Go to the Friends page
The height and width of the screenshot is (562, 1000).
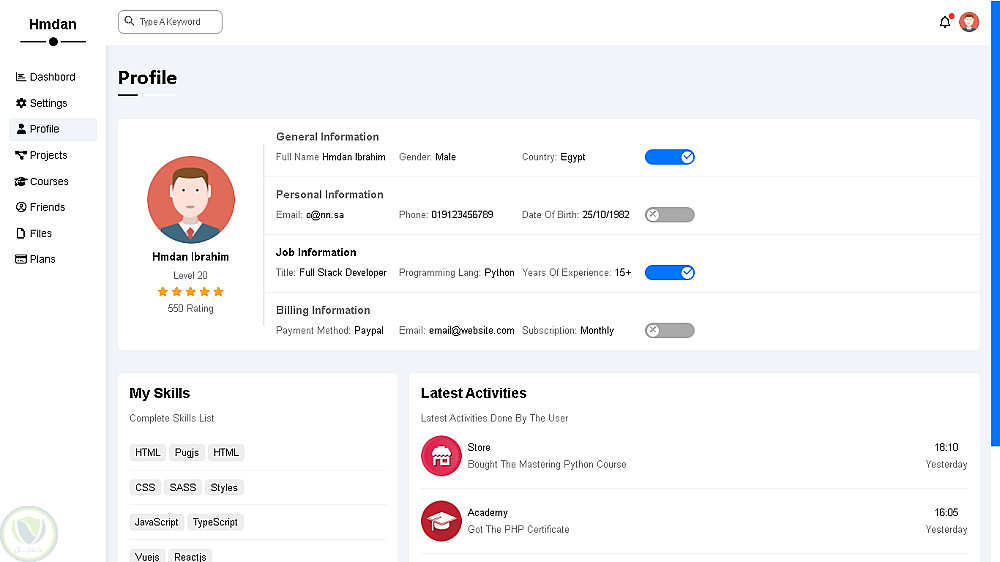tap(47, 207)
